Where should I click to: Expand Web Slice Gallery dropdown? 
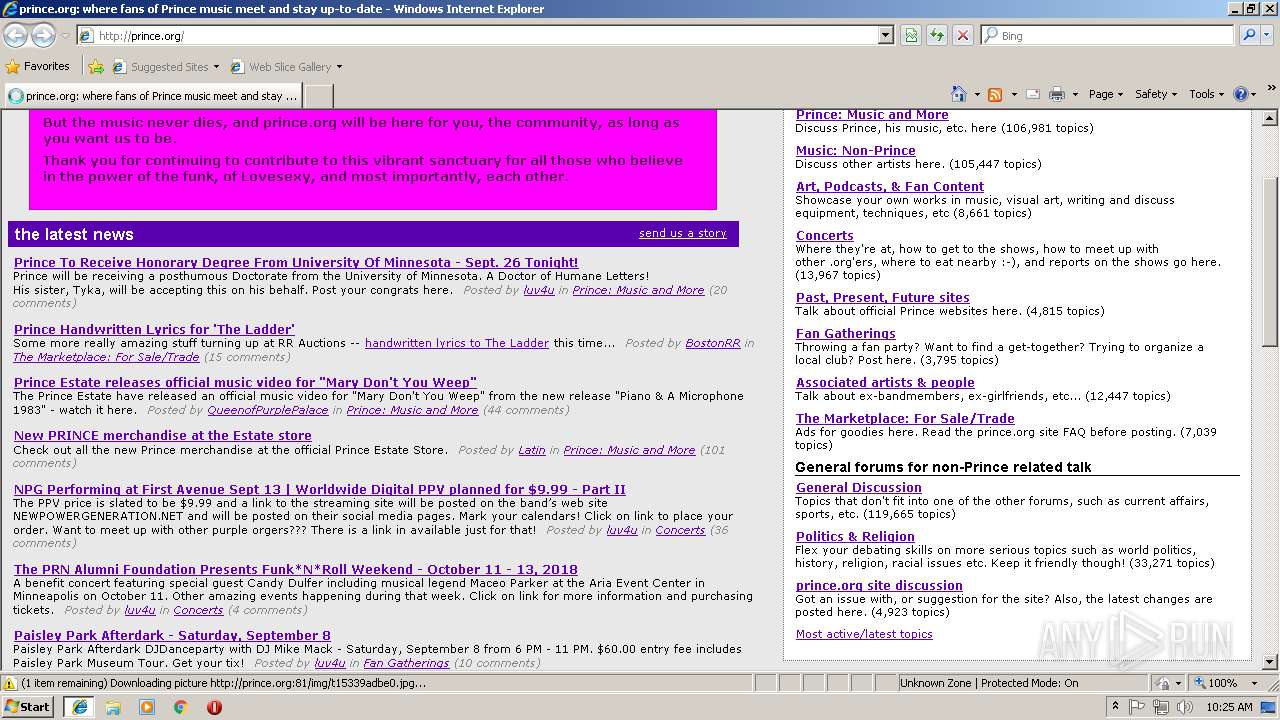[339, 67]
